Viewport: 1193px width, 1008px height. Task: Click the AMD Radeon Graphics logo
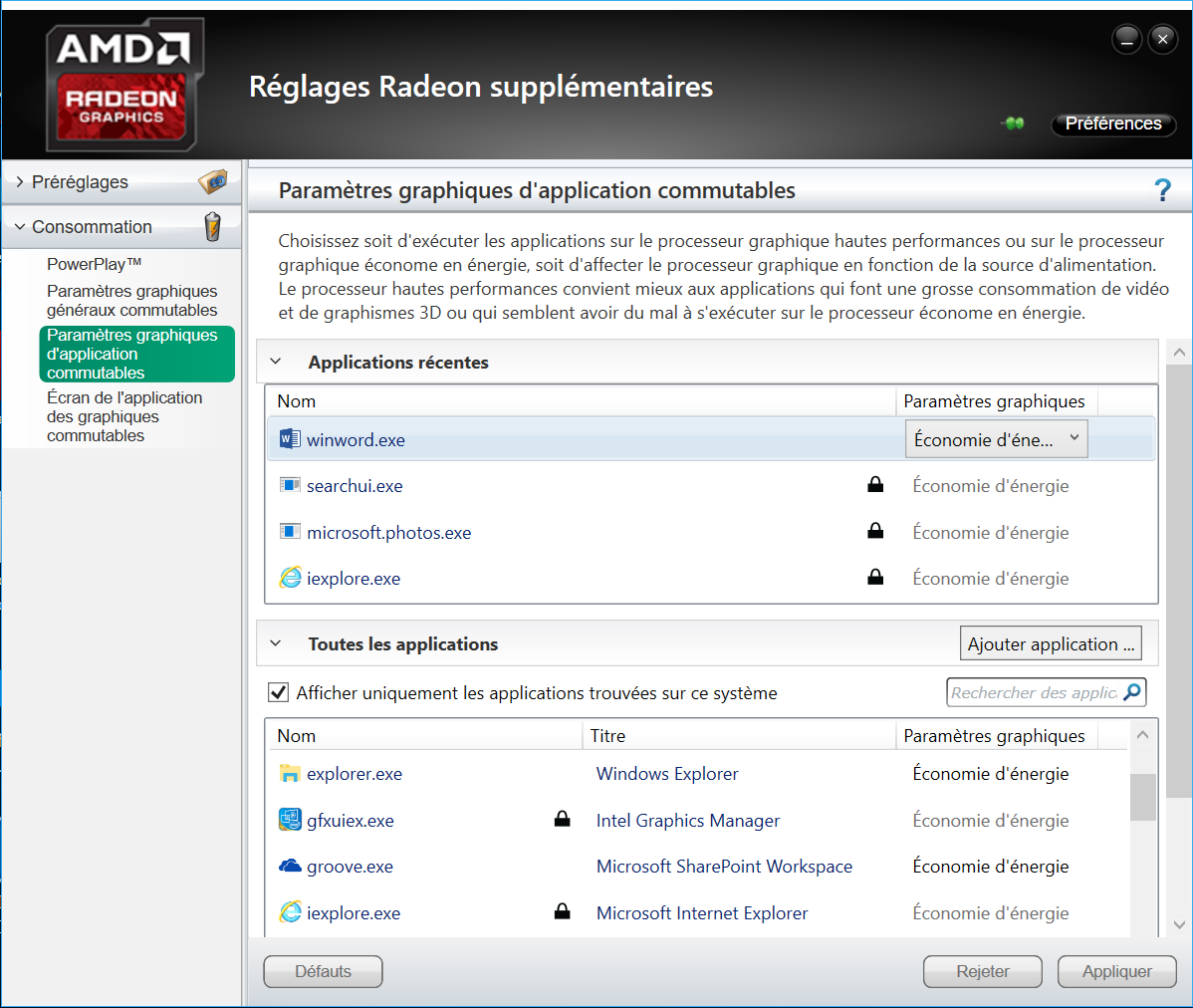coord(124,84)
